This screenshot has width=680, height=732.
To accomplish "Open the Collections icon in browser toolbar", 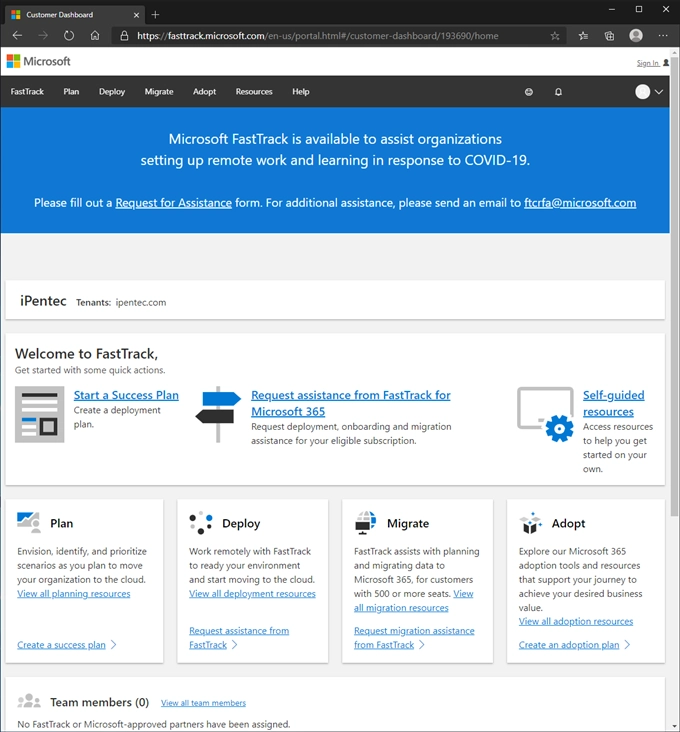I will click(x=609, y=36).
